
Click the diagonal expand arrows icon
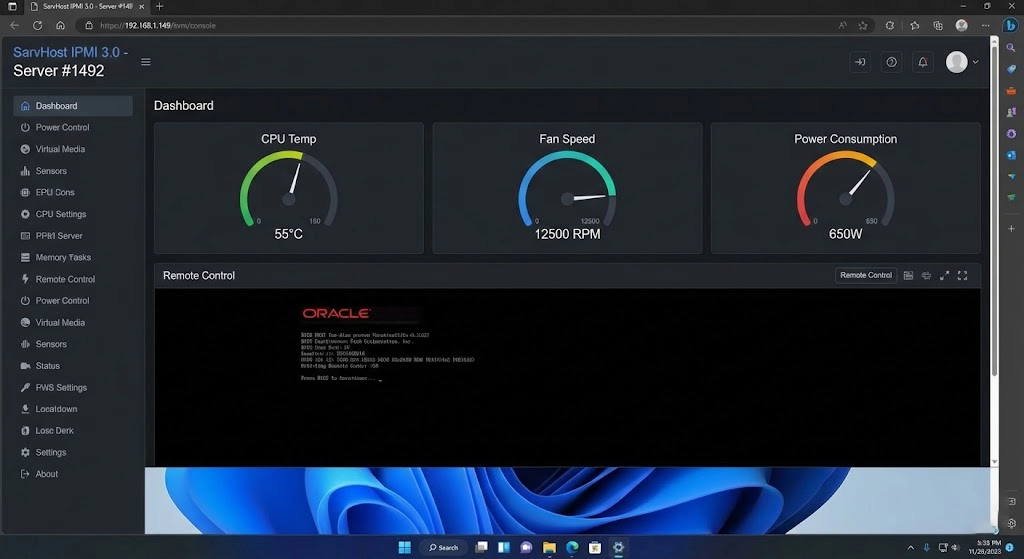click(944, 276)
